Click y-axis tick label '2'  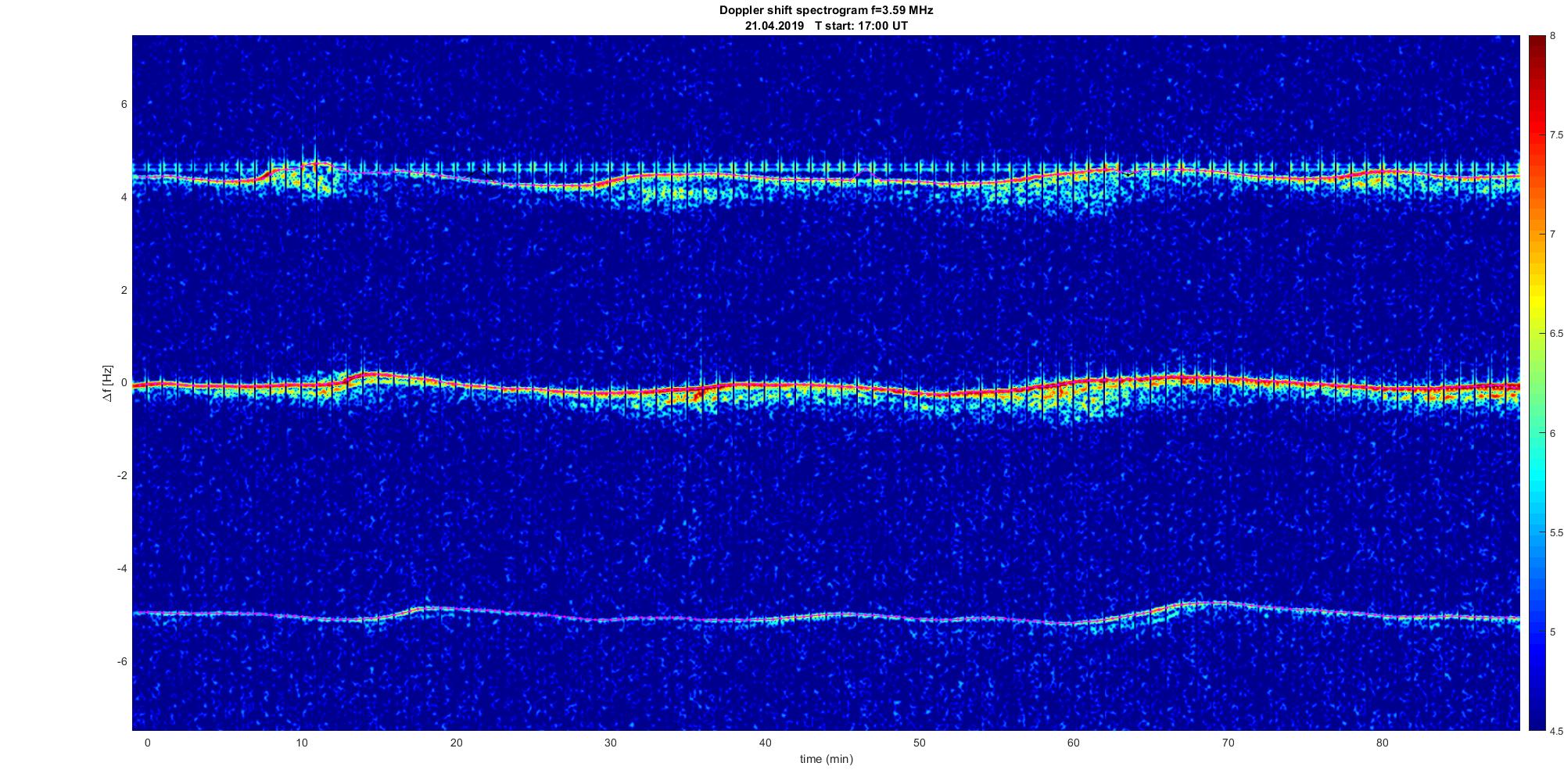pos(124,290)
